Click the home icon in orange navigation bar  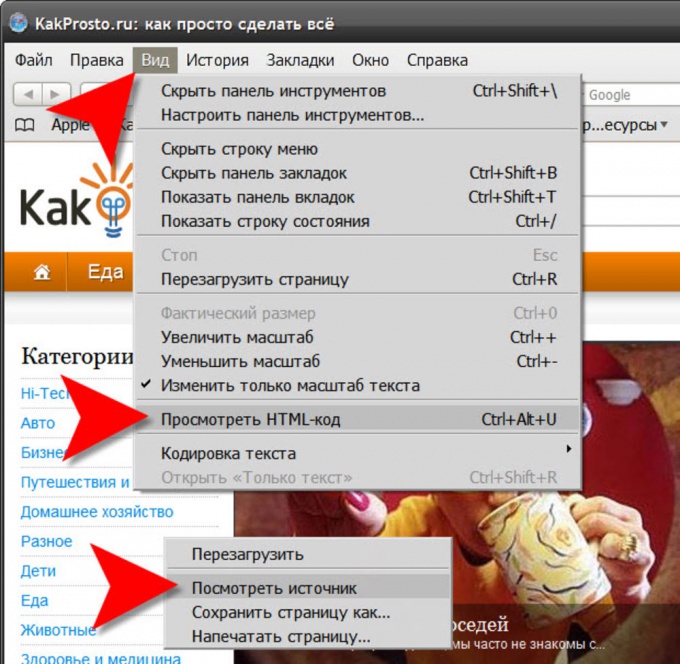(x=42, y=272)
